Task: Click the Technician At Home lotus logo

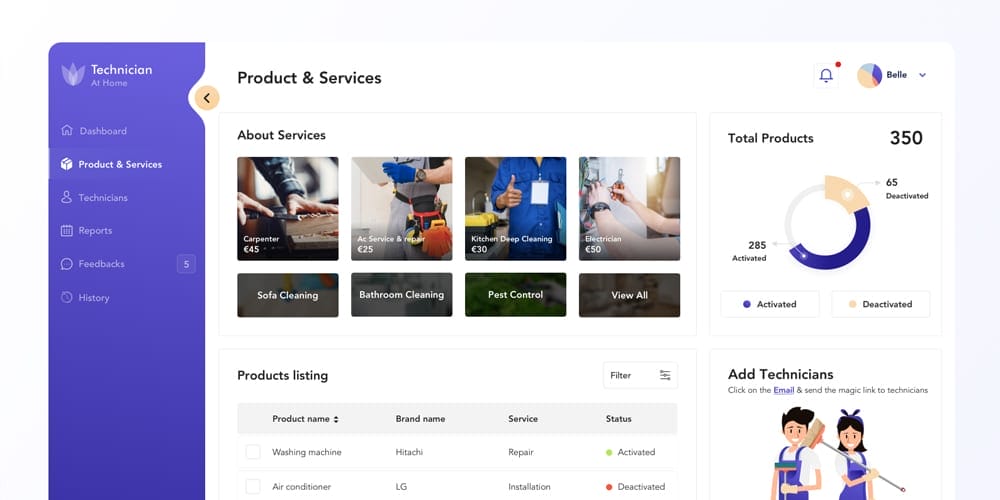Action: 73,75
